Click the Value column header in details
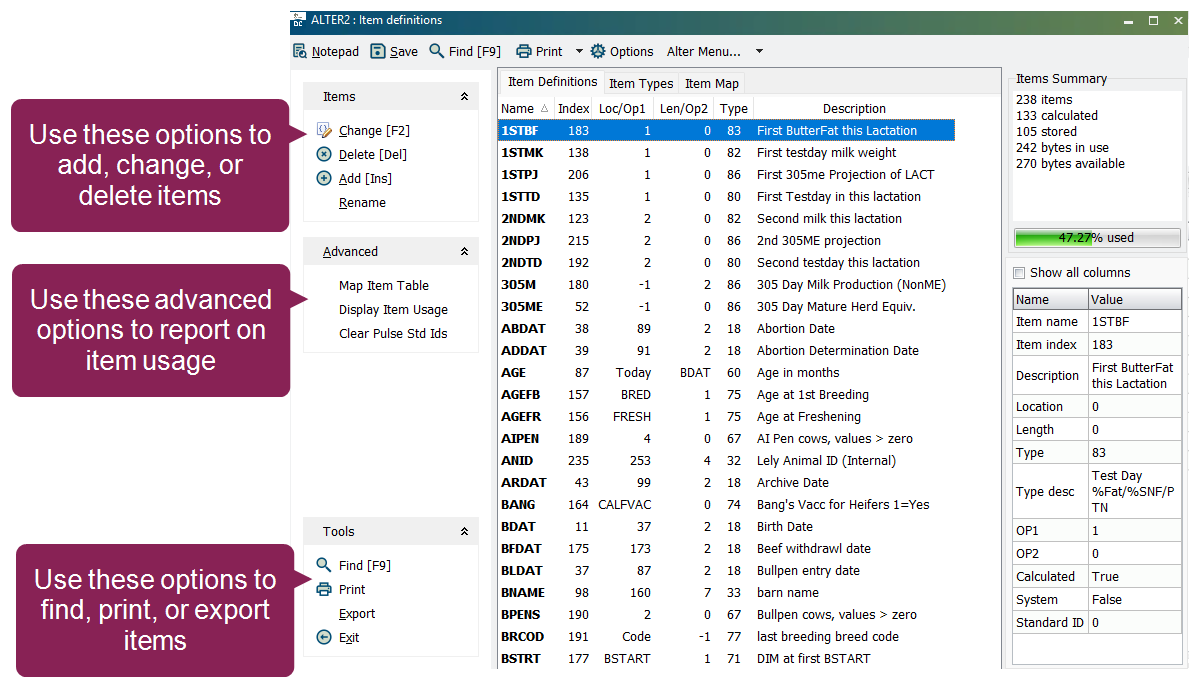This screenshot has height=689, width=1200. [x=1134, y=299]
